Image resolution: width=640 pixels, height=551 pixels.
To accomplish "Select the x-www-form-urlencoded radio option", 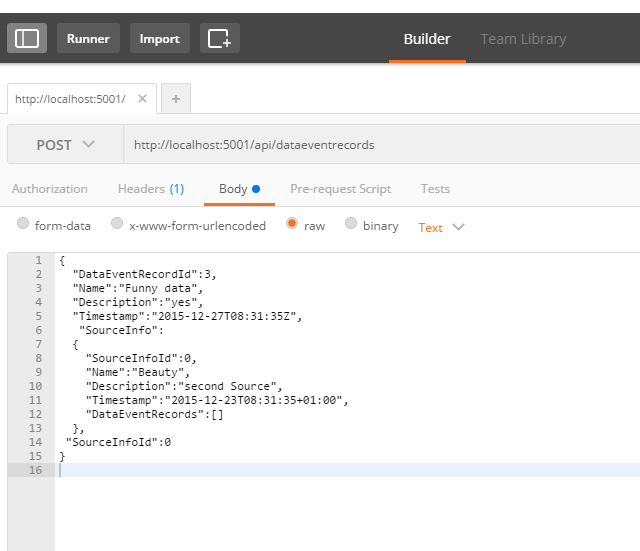I will pyautogui.click(x=117, y=223).
